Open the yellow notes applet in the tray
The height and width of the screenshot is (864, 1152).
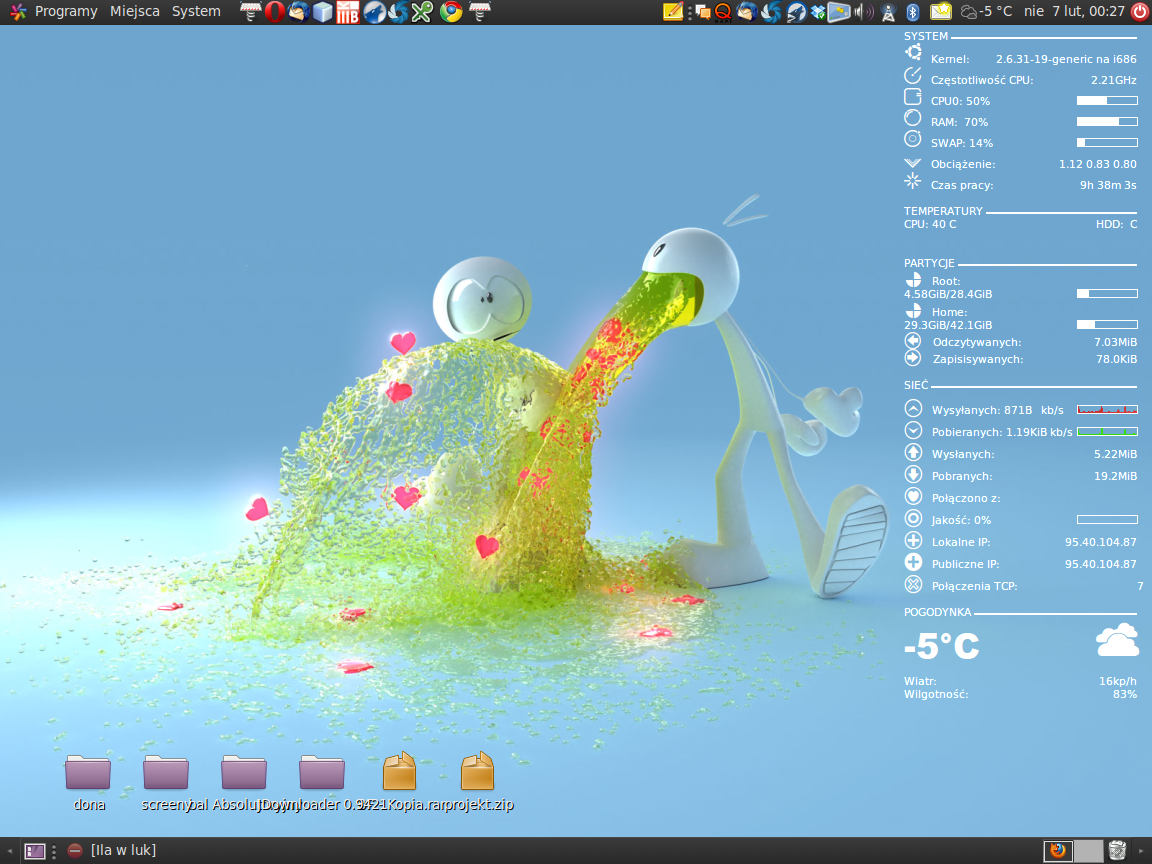[x=672, y=12]
